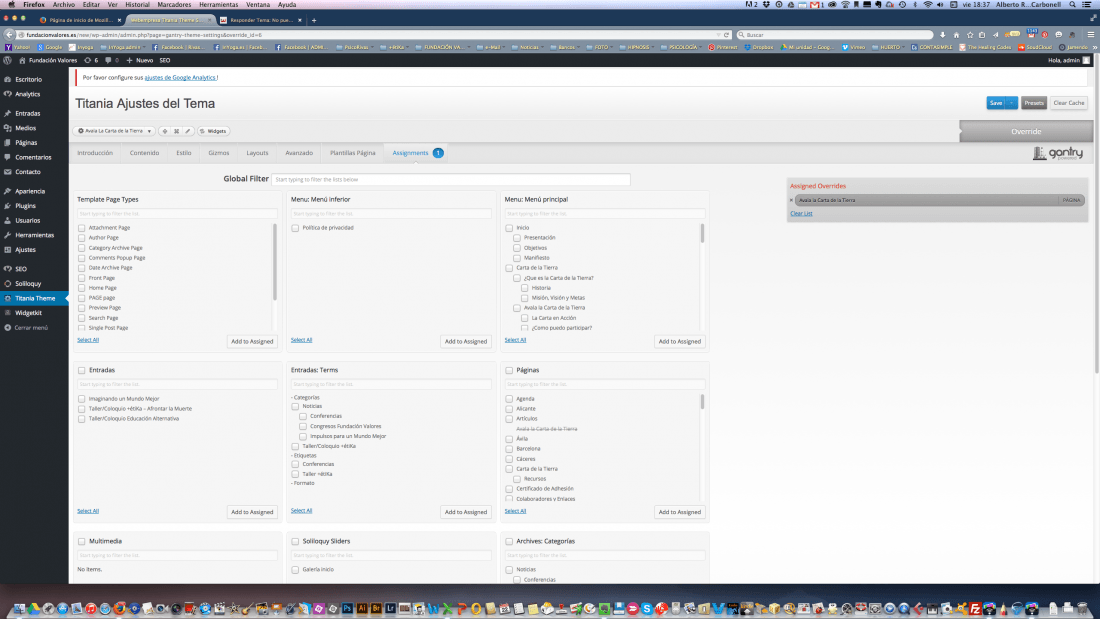Click the Template Page Types list scrollbar
Image resolution: width=1100 pixels, height=619 pixels.
[x=275, y=262]
